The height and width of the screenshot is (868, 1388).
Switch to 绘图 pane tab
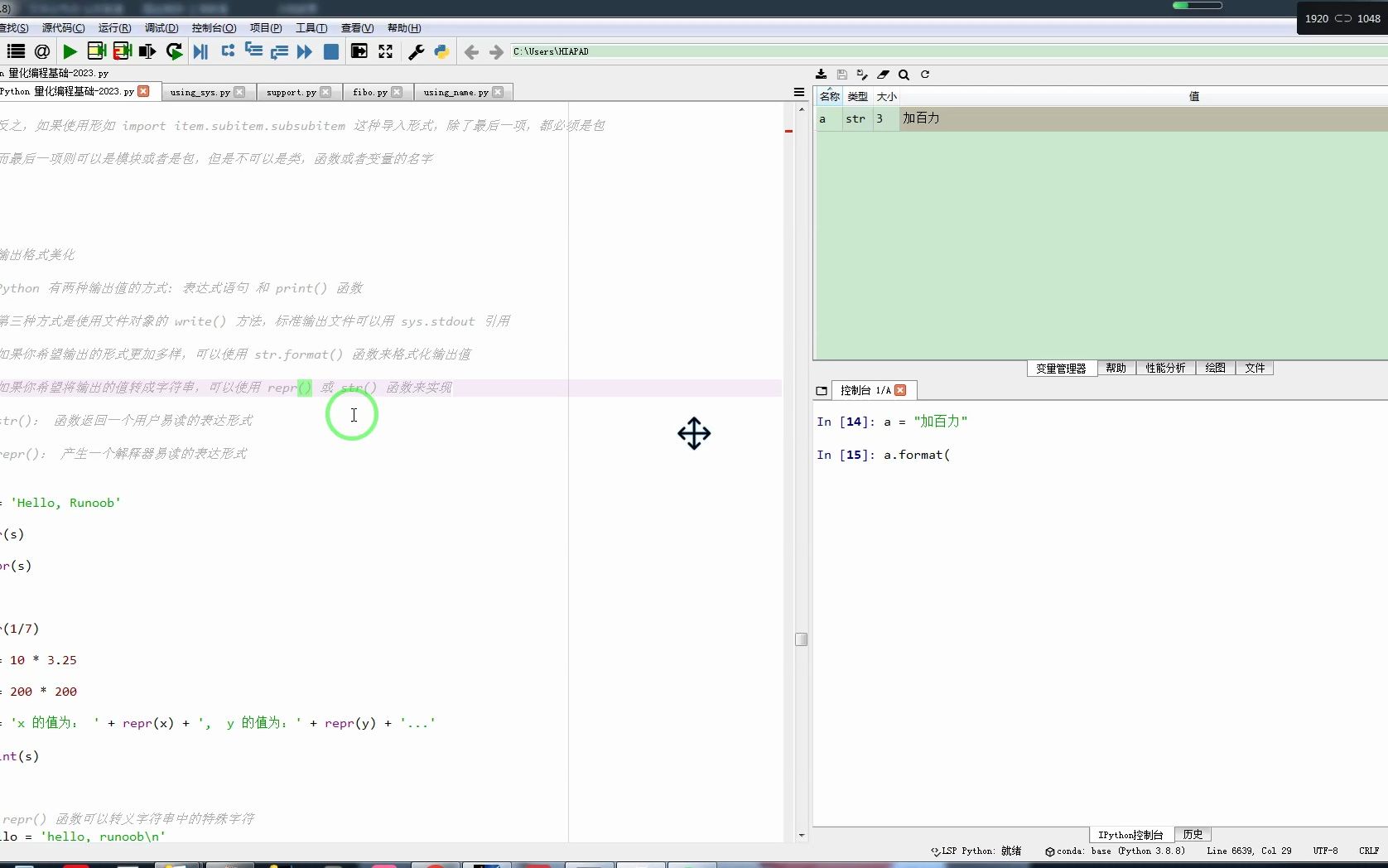[x=1215, y=369]
